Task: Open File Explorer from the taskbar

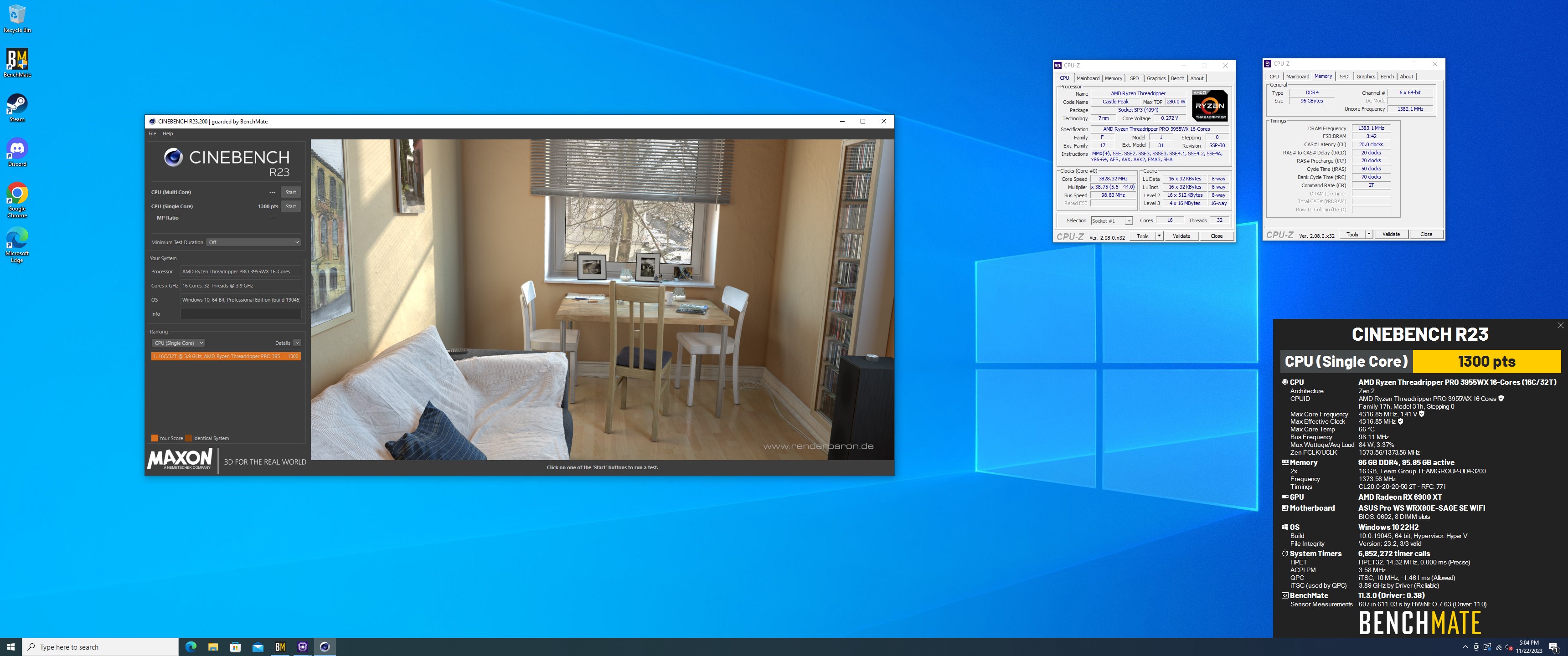Action: coord(213,647)
